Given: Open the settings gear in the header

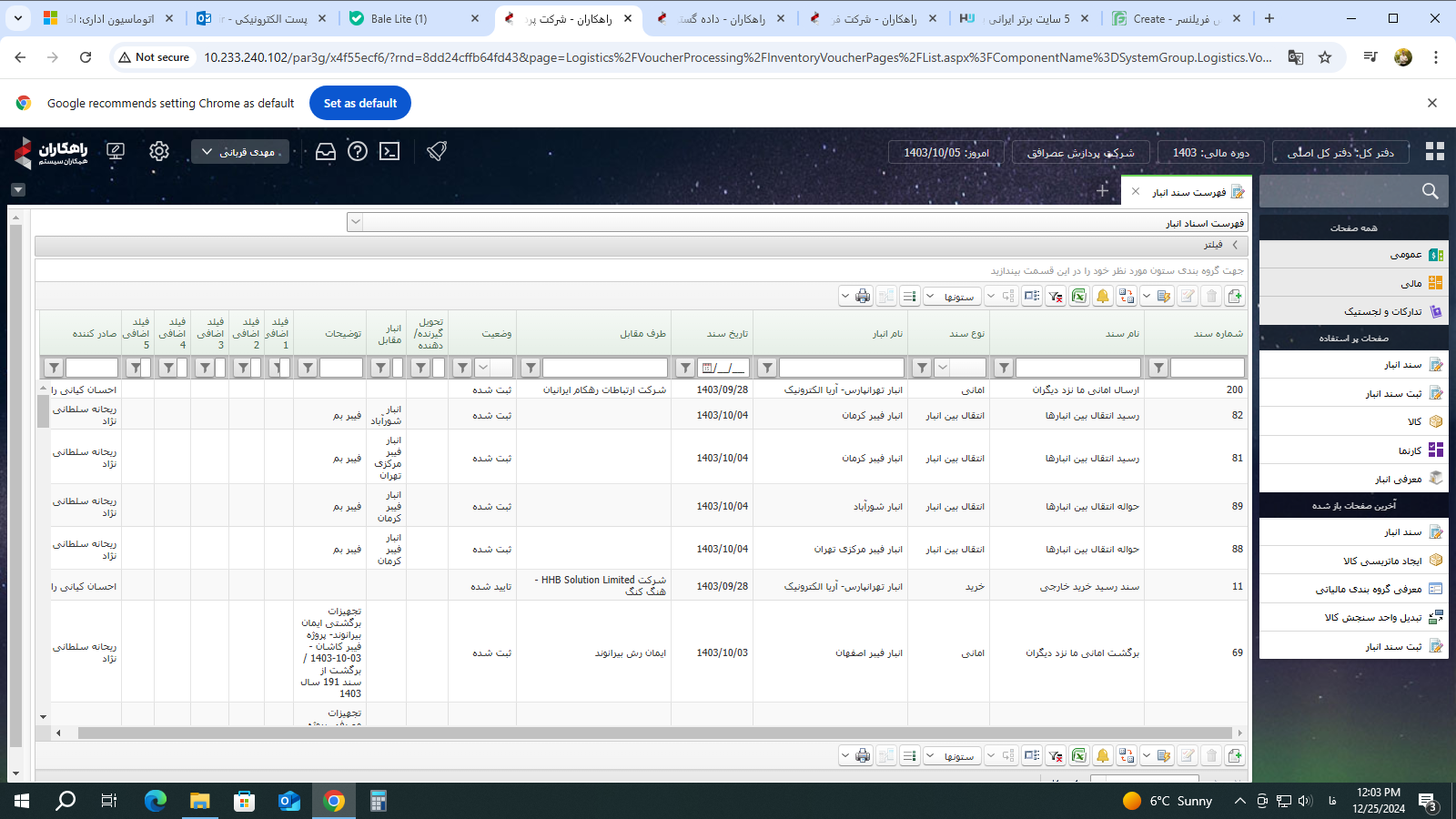Looking at the screenshot, I should coord(159,151).
